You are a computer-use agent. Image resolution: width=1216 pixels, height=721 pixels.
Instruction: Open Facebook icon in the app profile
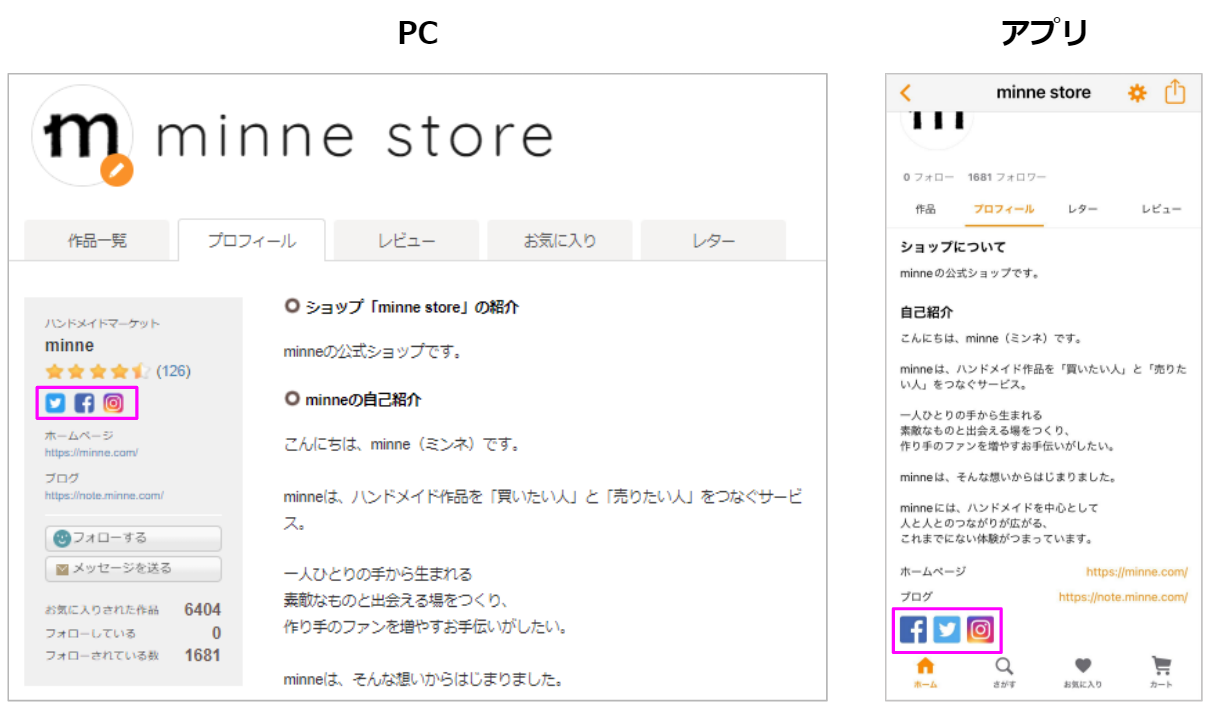pos(913,629)
